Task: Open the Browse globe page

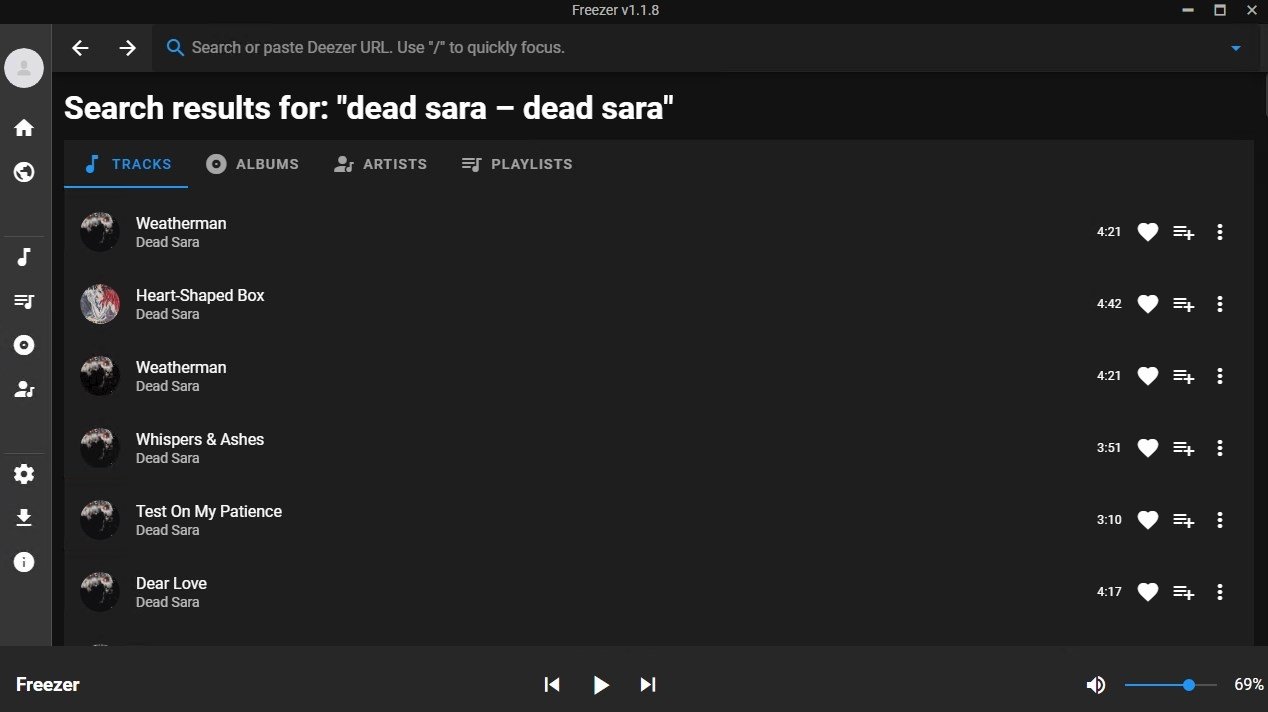Action: tap(24, 172)
